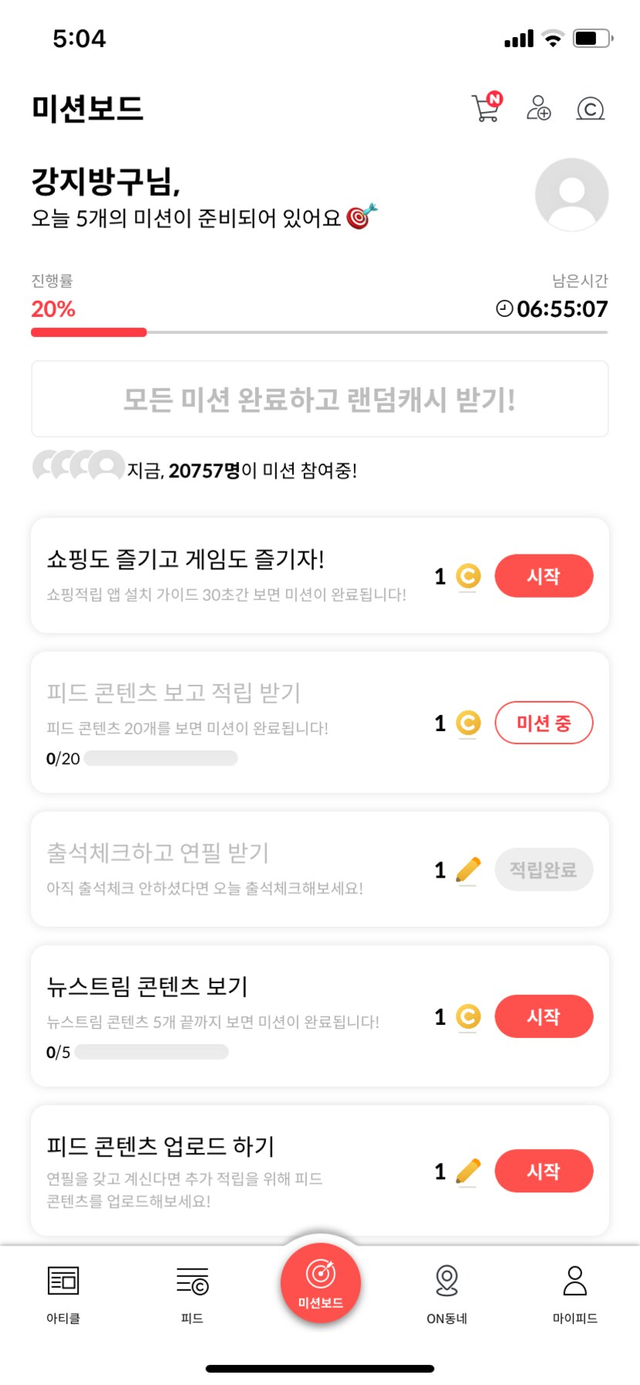Click the red mission progress bar
Image resolution: width=640 pixels, height=1385 pixels.
coord(89,332)
